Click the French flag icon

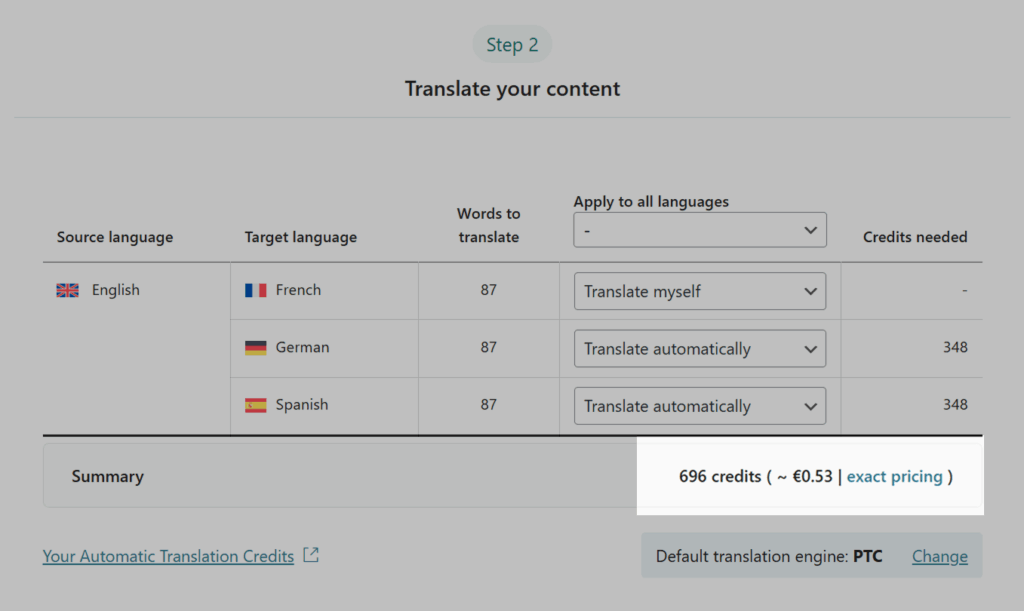[x=255, y=290]
